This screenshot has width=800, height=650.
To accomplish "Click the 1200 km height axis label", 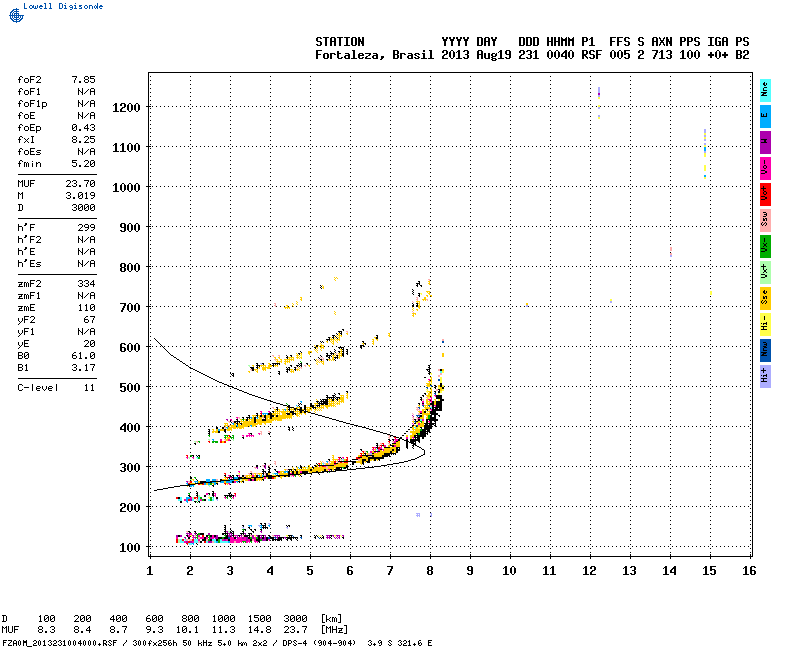I will 126,107.
